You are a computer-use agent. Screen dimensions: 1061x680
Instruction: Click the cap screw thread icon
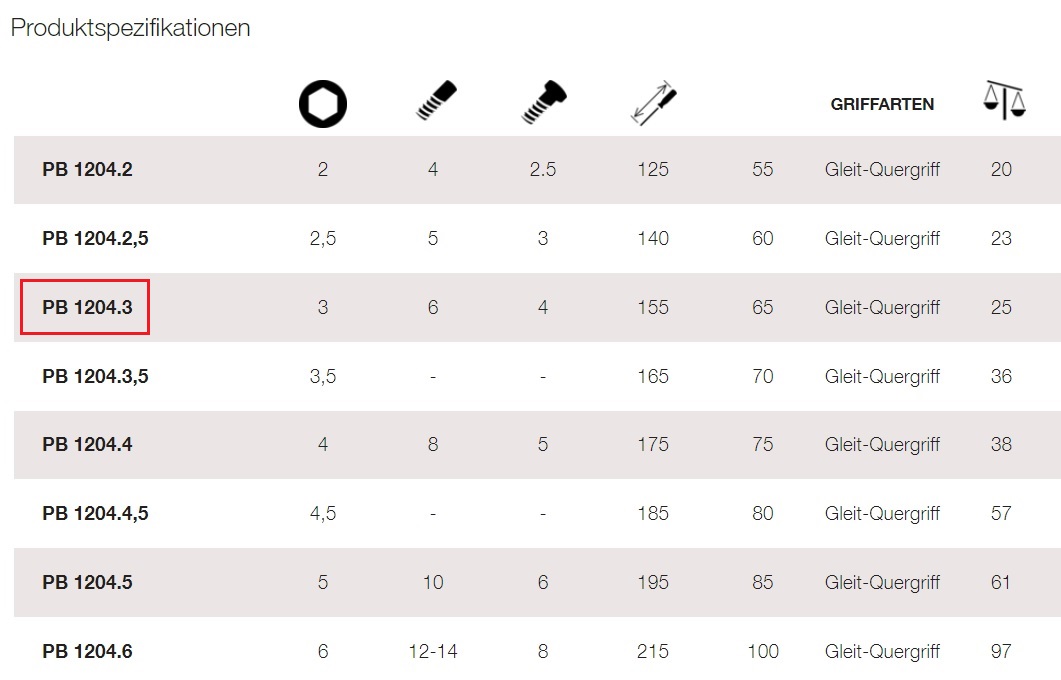[x=544, y=102]
